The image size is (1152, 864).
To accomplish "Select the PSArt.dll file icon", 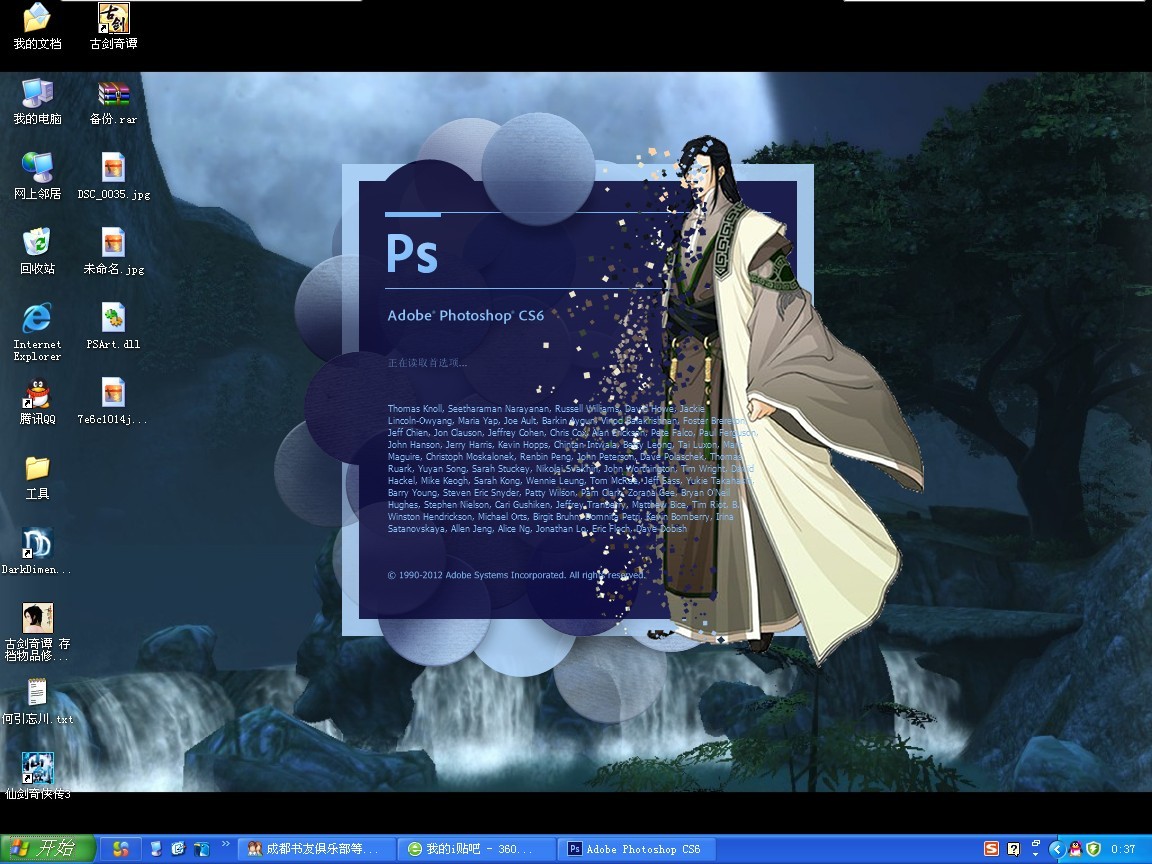I will tap(113, 326).
